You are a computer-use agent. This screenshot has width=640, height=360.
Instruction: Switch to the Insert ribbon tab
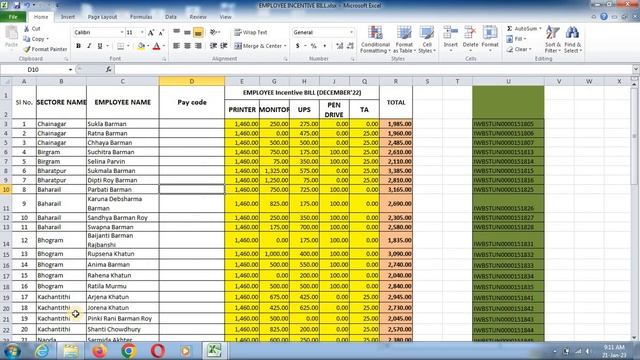pyautogui.click(x=68, y=17)
